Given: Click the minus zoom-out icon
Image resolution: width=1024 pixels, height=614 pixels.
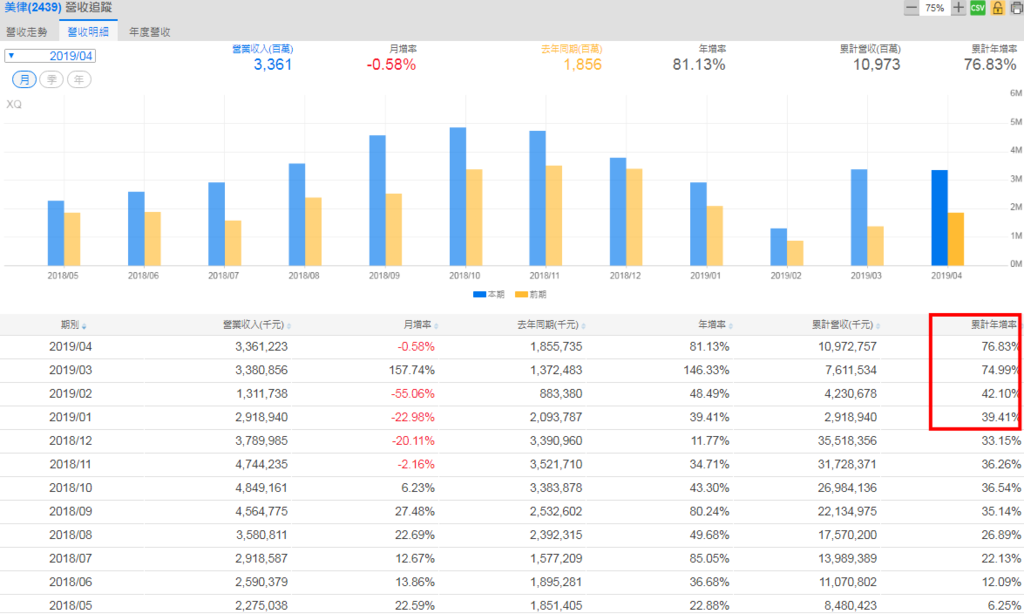Looking at the screenshot, I should (912, 8).
